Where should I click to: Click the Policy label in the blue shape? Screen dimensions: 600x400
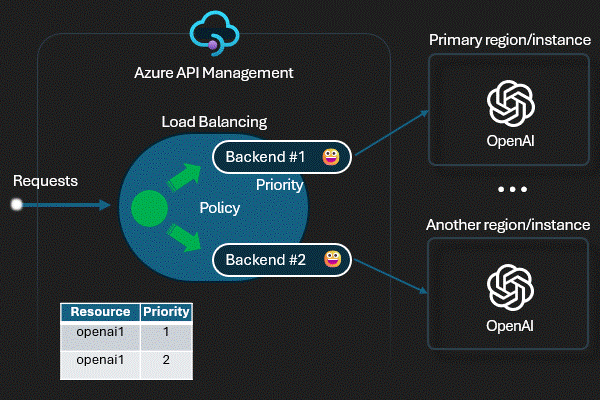pos(220,208)
